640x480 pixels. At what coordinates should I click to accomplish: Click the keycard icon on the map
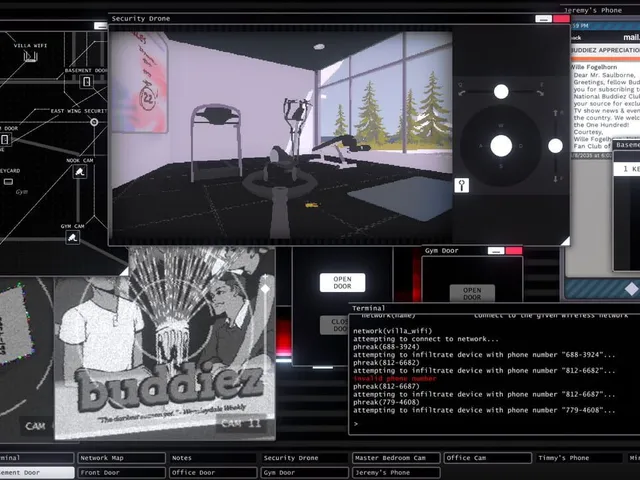(8, 182)
